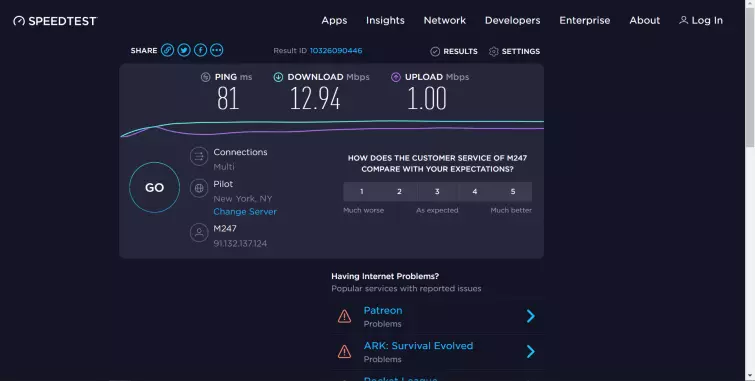Click the SPEEDTEST wordmark
Image resolution: width=755 pixels, height=381 pixels.
63,21
